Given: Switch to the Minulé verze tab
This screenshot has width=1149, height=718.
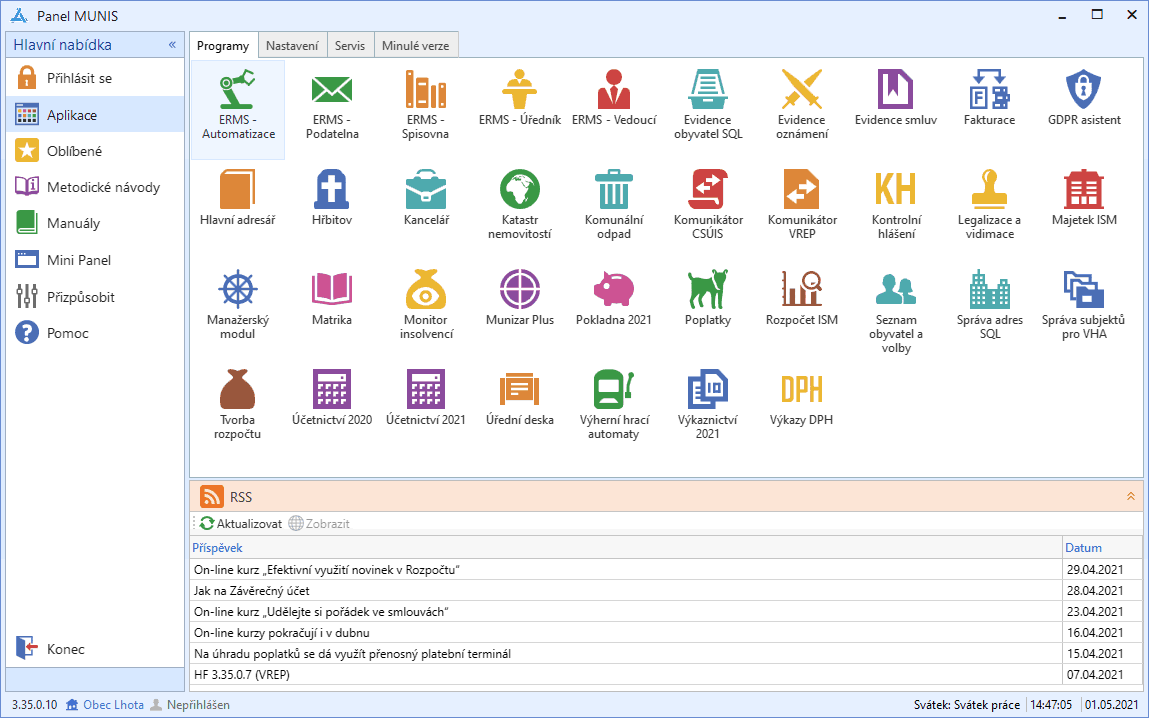Looking at the screenshot, I should pyautogui.click(x=416, y=46).
